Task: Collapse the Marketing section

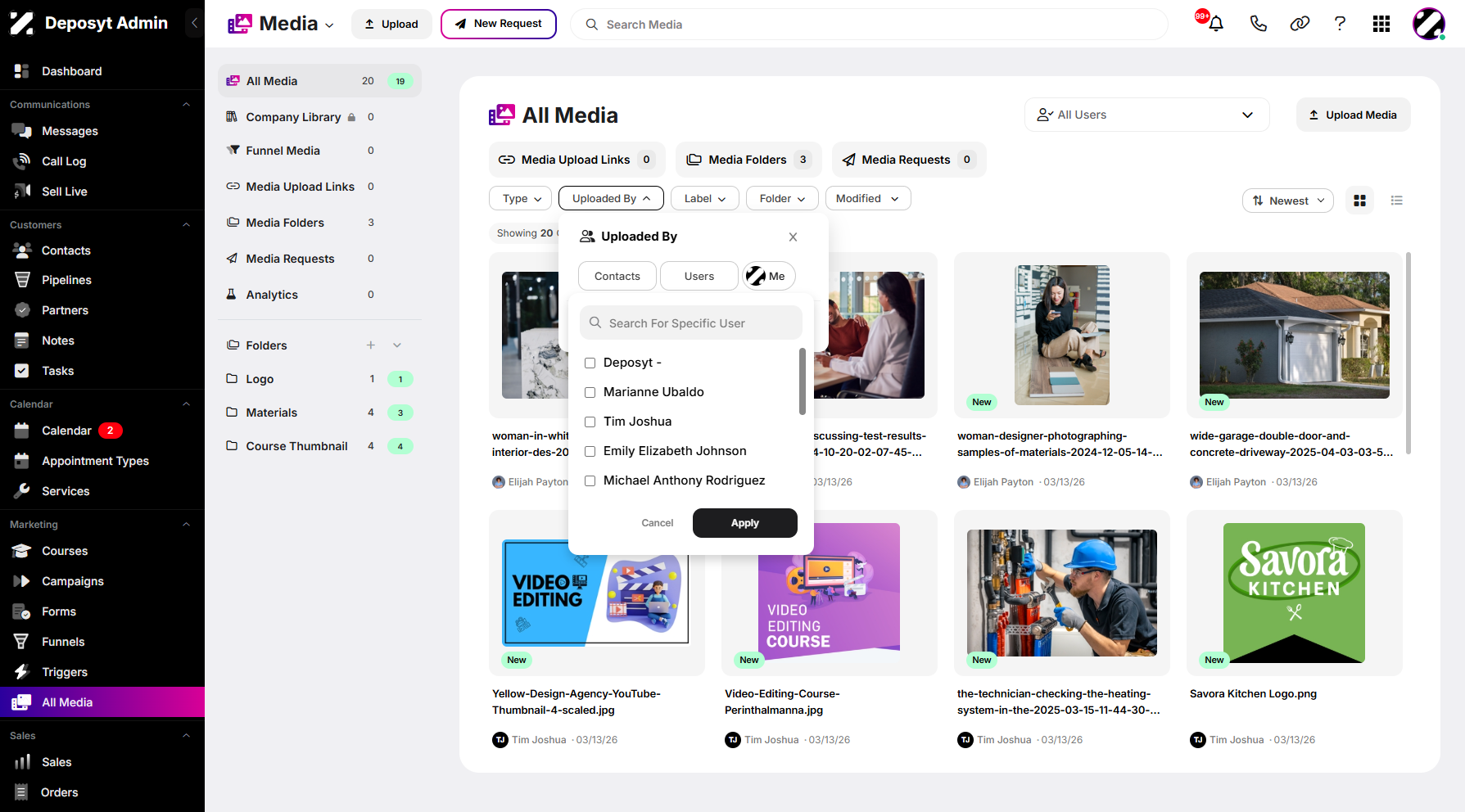Action: tap(186, 524)
